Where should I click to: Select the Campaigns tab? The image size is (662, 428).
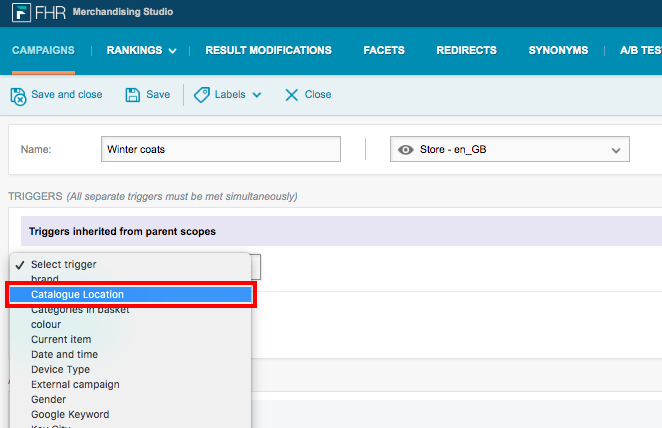[43, 50]
